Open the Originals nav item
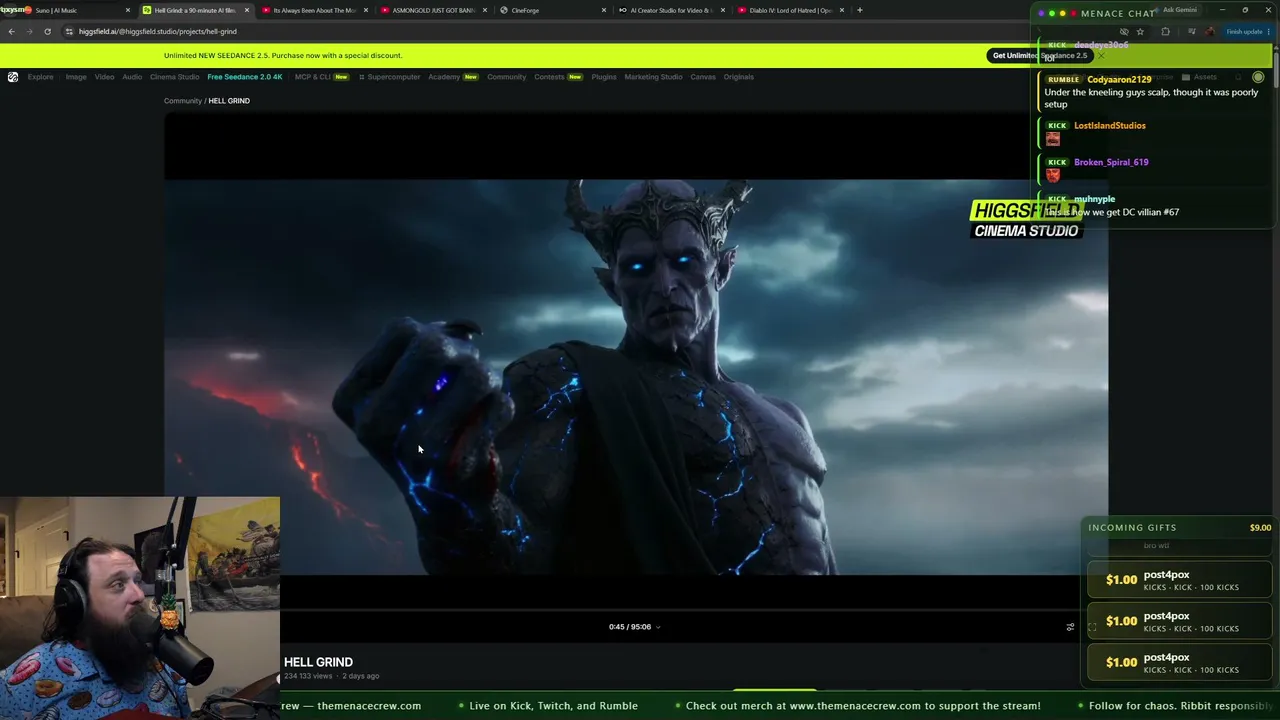Screen dimensions: 1280x720 739,77
